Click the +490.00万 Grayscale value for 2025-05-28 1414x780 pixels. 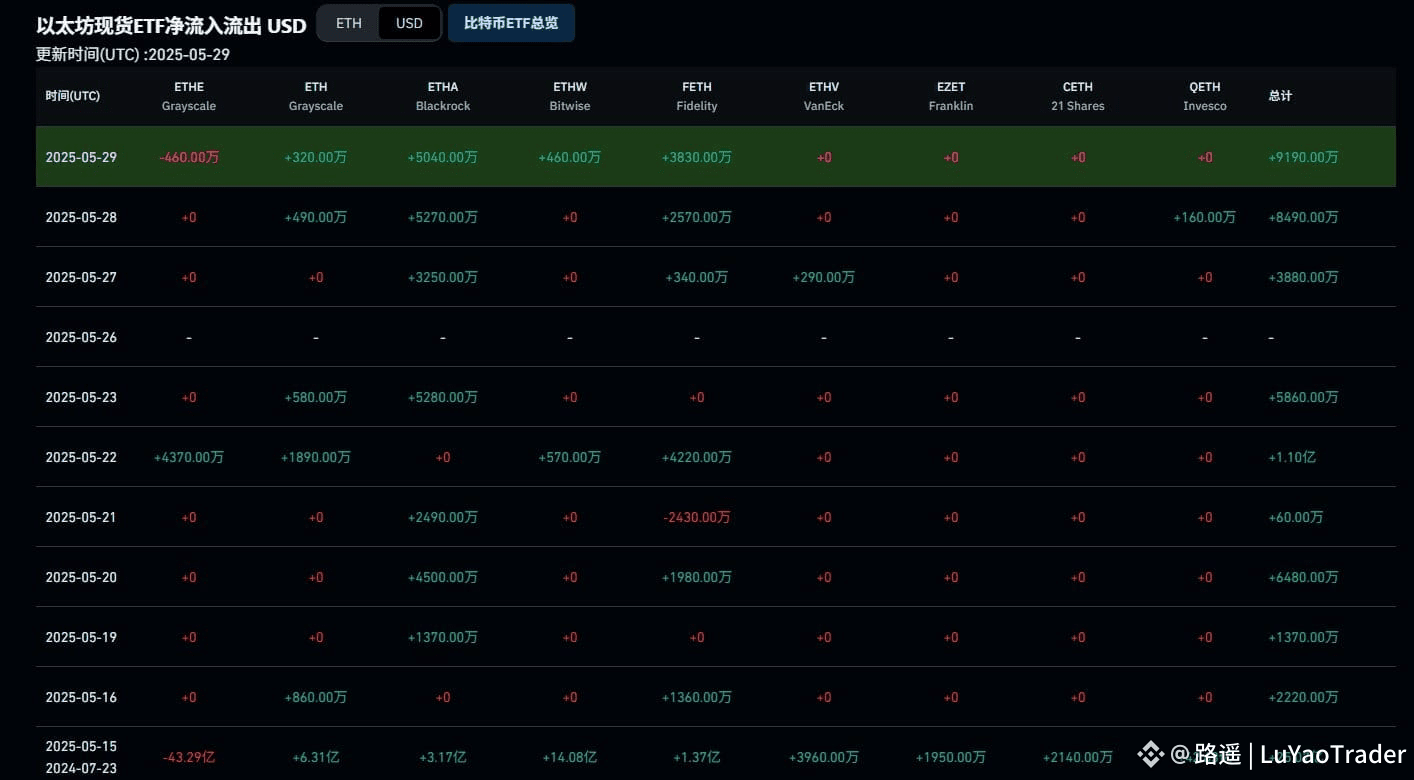click(316, 217)
